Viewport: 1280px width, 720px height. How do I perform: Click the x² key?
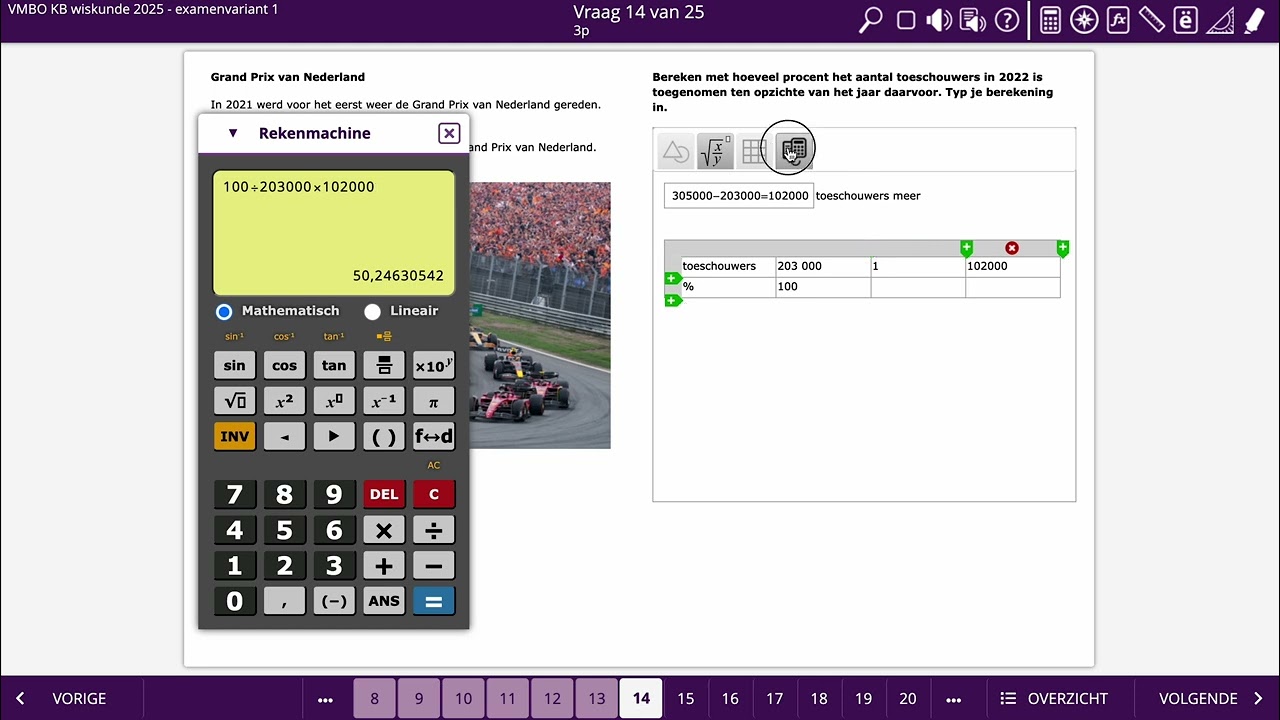click(x=284, y=401)
